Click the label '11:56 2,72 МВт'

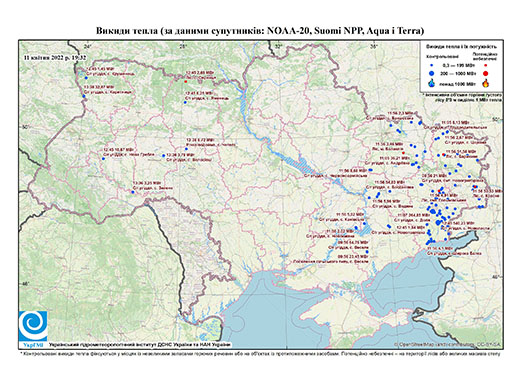pyautogui.click(x=340, y=231)
